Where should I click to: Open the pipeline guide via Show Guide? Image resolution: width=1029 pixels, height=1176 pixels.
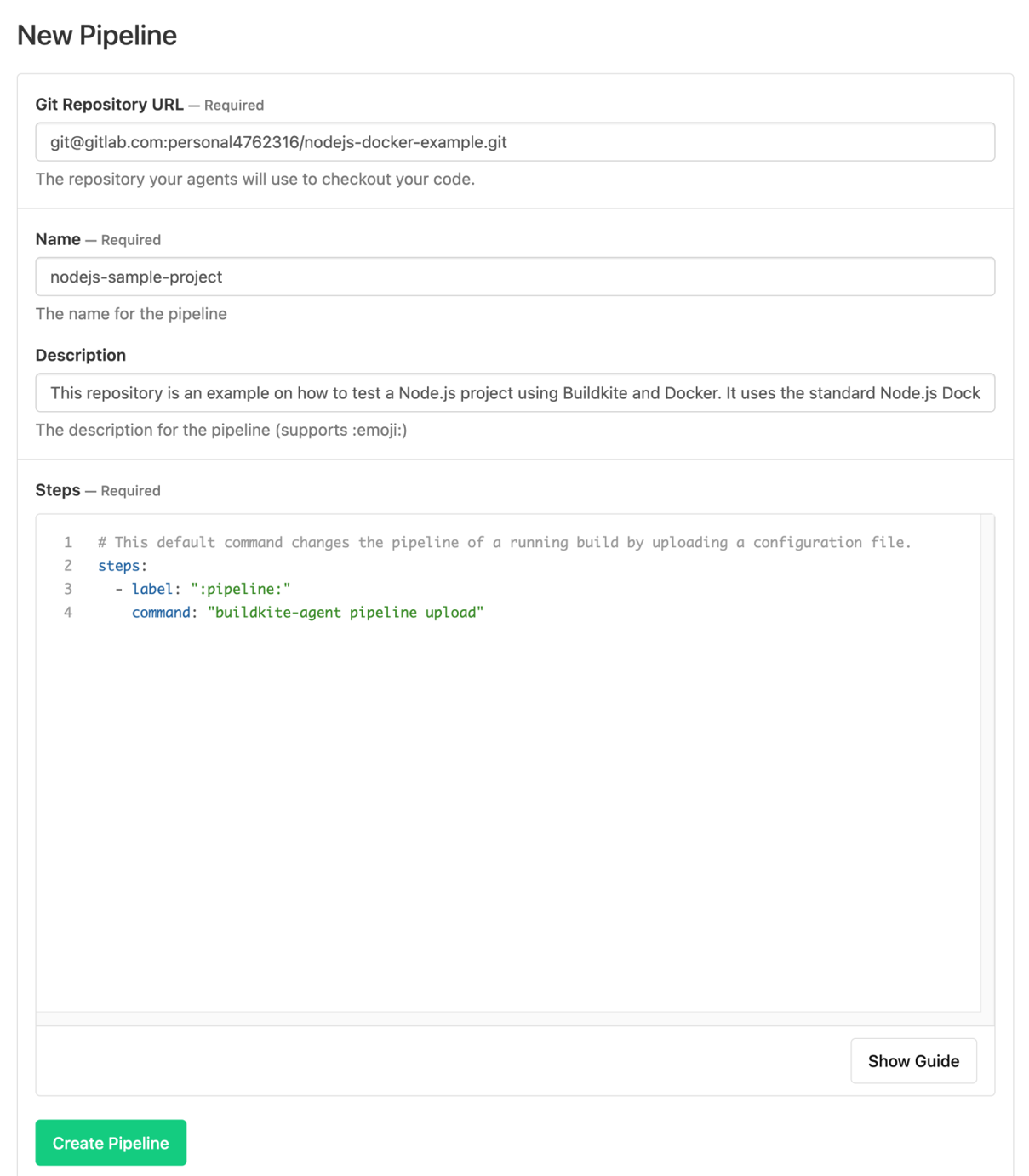(x=913, y=1060)
